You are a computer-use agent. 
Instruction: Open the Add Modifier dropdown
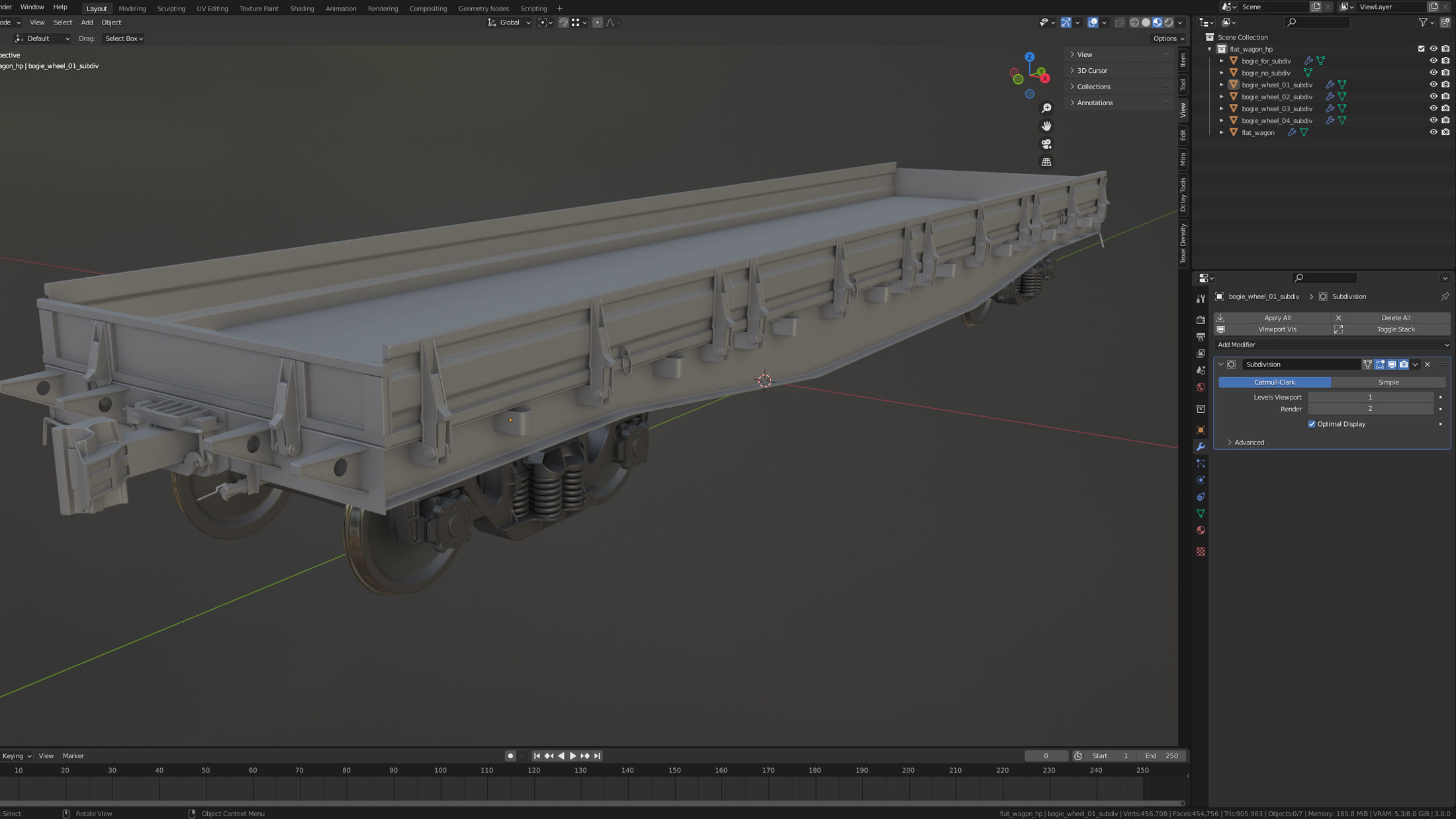tap(1332, 345)
